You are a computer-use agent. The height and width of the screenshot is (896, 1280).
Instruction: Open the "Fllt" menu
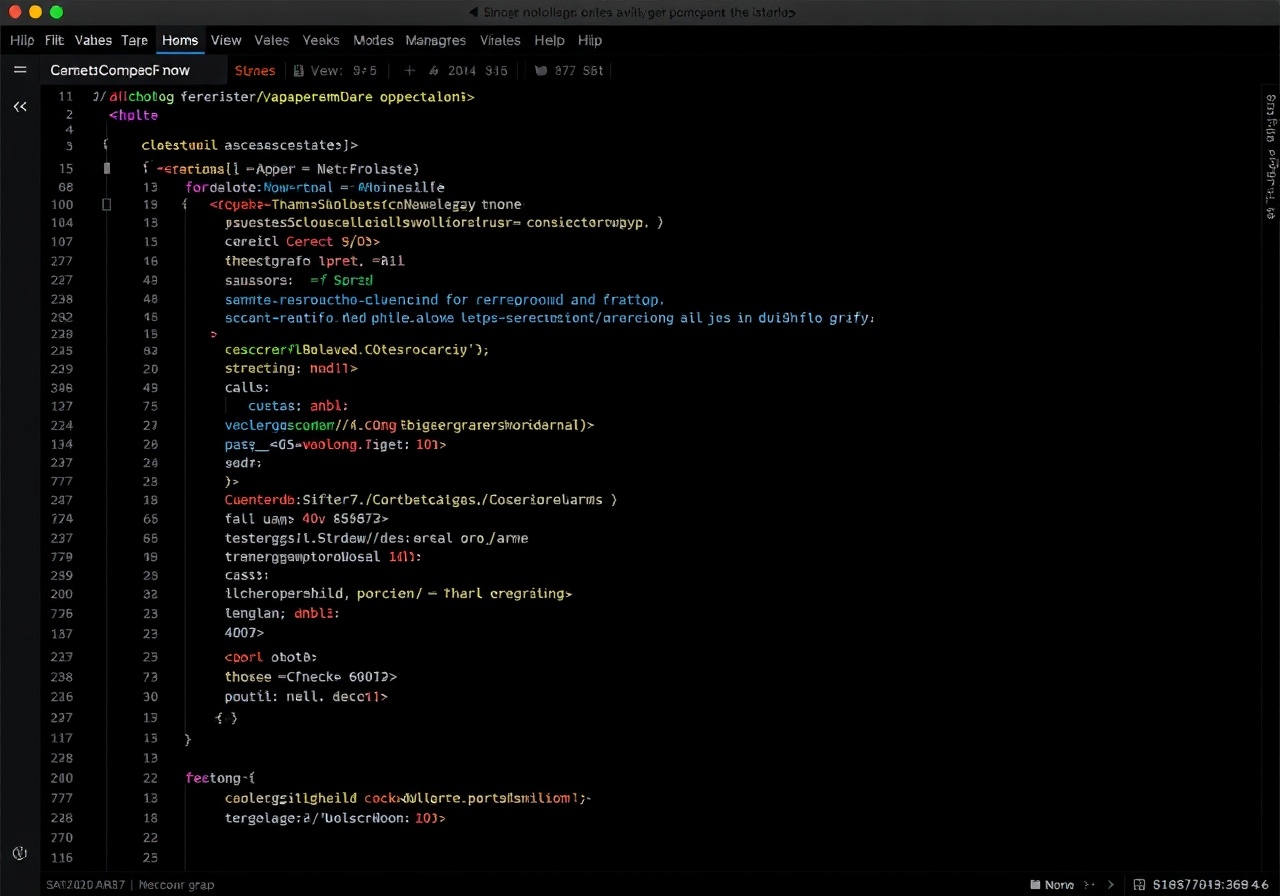[x=54, y=41]
